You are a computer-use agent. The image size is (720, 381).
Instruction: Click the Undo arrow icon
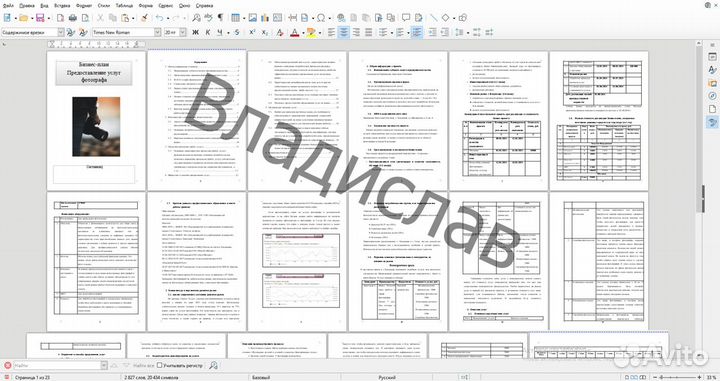[x=159, y=18]
